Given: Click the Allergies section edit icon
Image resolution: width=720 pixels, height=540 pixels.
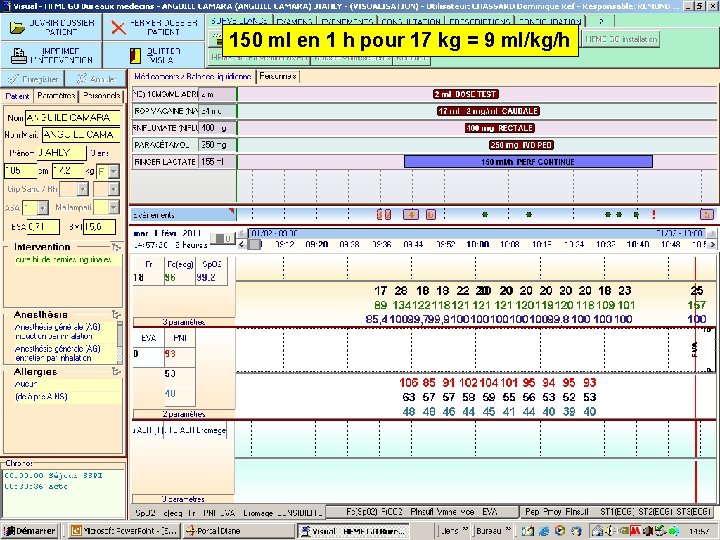Looking at the screenshot, I should click(x=116, y=371).
